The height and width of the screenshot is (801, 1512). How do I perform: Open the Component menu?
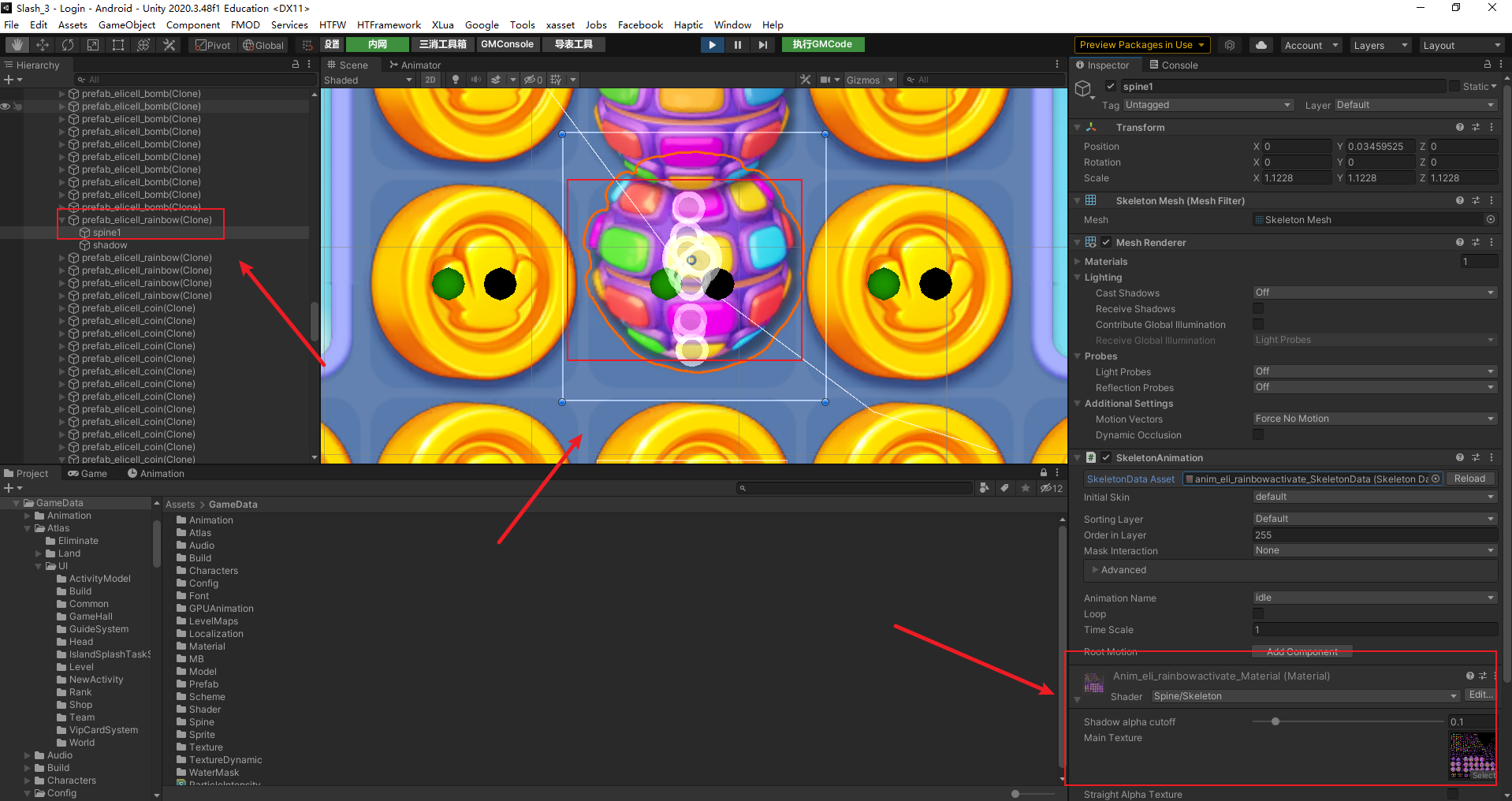pyautogui.click(x=193, y=25)
